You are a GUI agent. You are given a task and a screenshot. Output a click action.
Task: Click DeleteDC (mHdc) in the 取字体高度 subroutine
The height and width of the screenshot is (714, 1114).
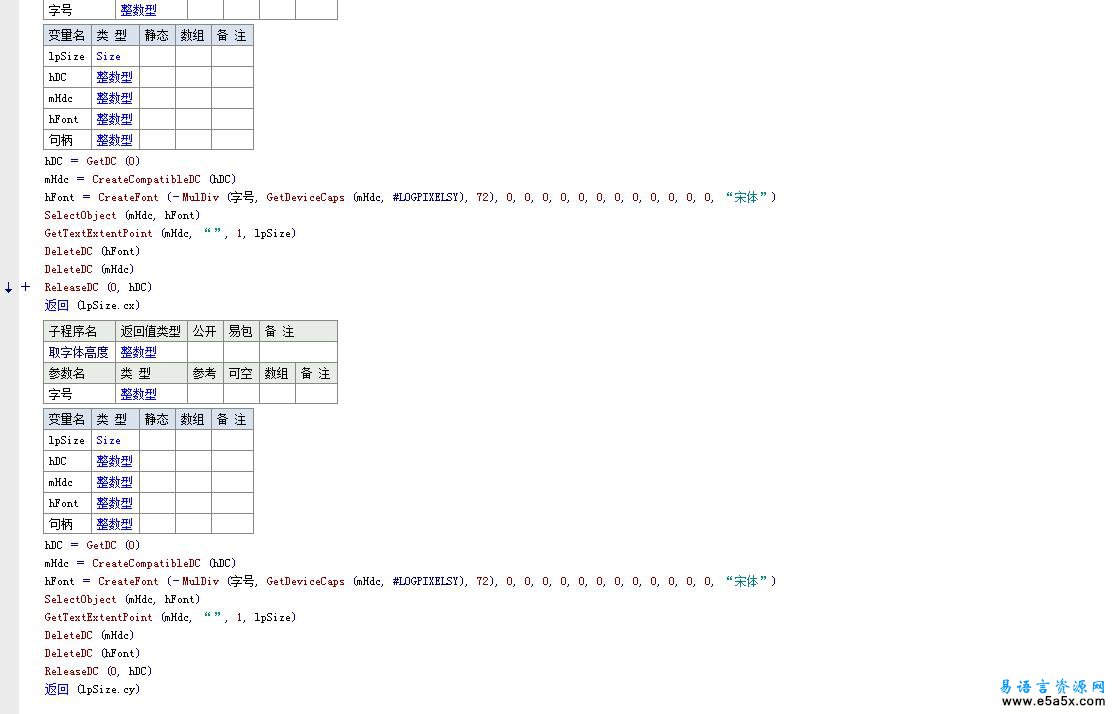[x=90, y=635]
